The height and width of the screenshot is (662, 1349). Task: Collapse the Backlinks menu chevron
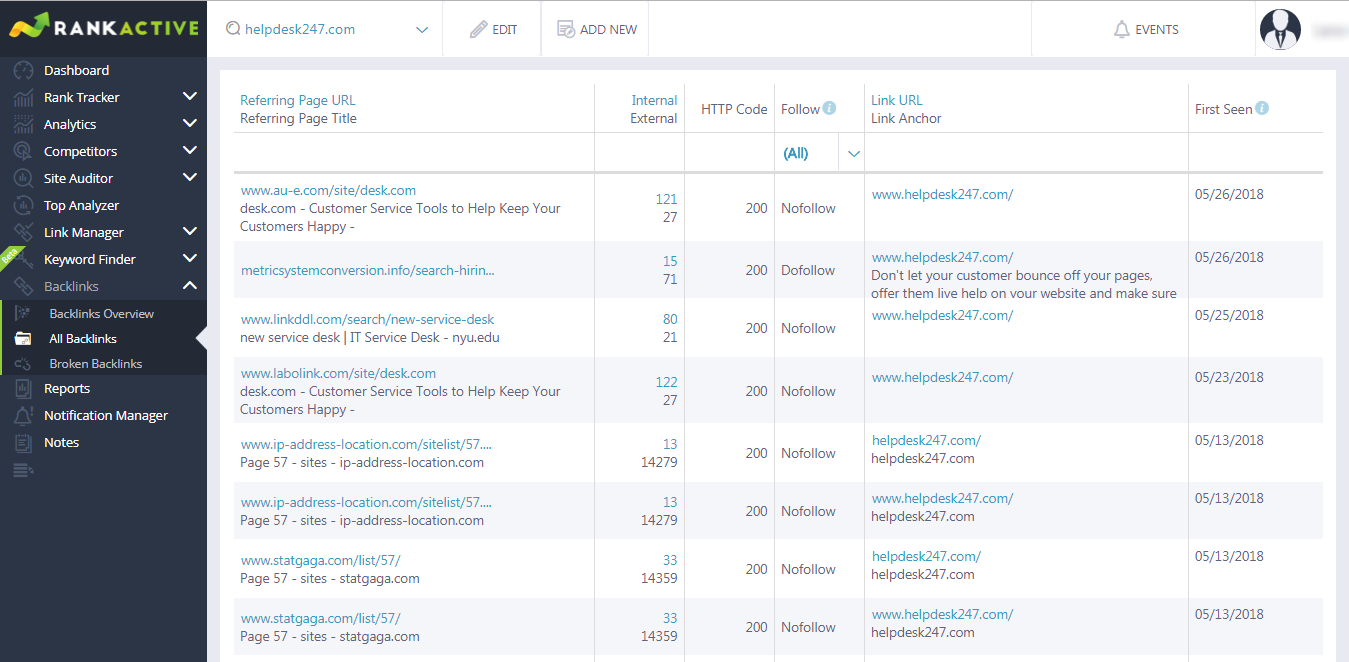click(190, 286)
